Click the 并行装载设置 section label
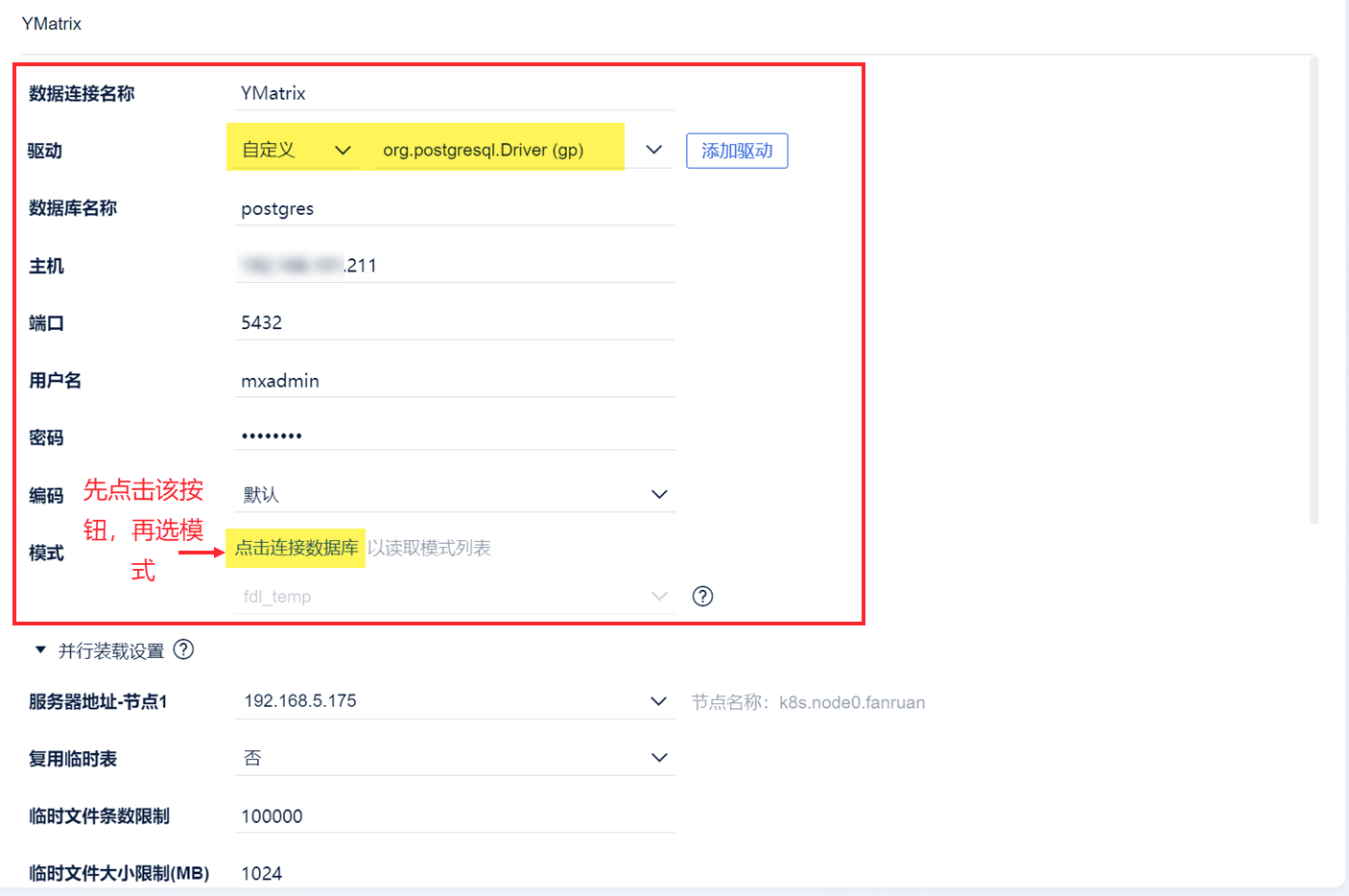Viewport: 1349px width, 896px height. pos(111,650)
